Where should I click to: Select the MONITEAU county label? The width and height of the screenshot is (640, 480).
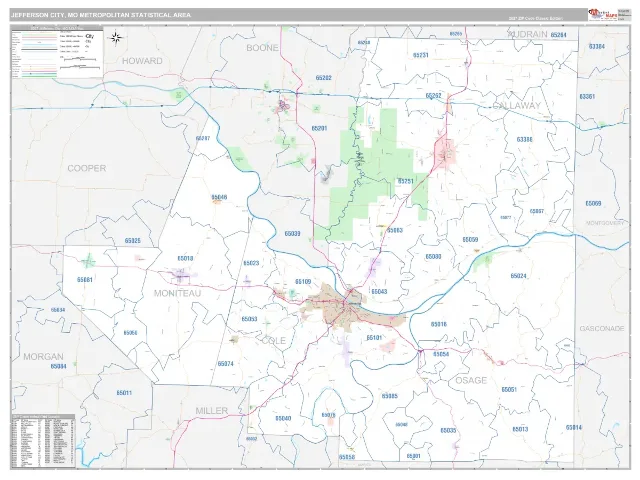tap(178, 293)
